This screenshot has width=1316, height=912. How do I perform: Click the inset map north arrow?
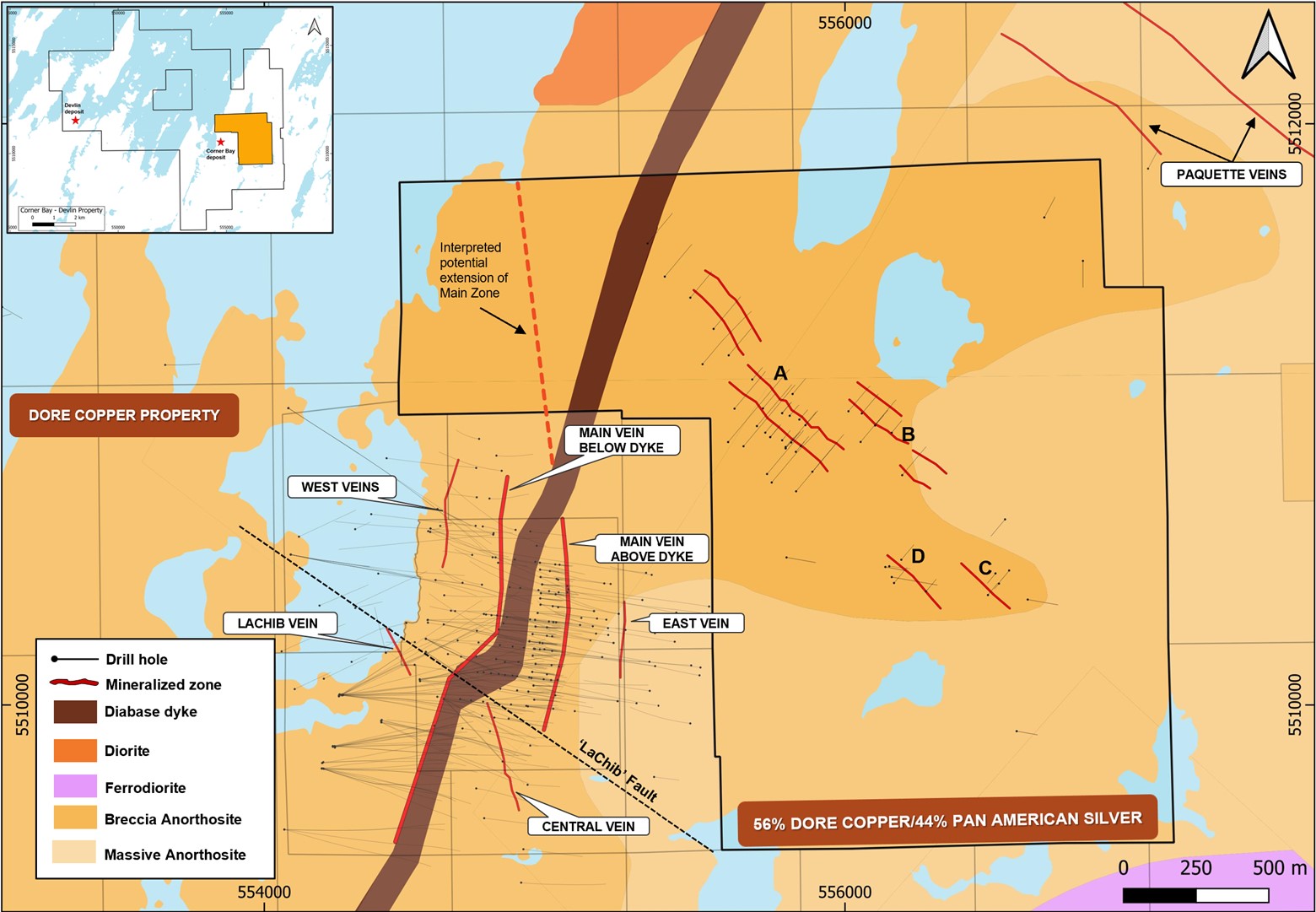[x=315, y=26]
